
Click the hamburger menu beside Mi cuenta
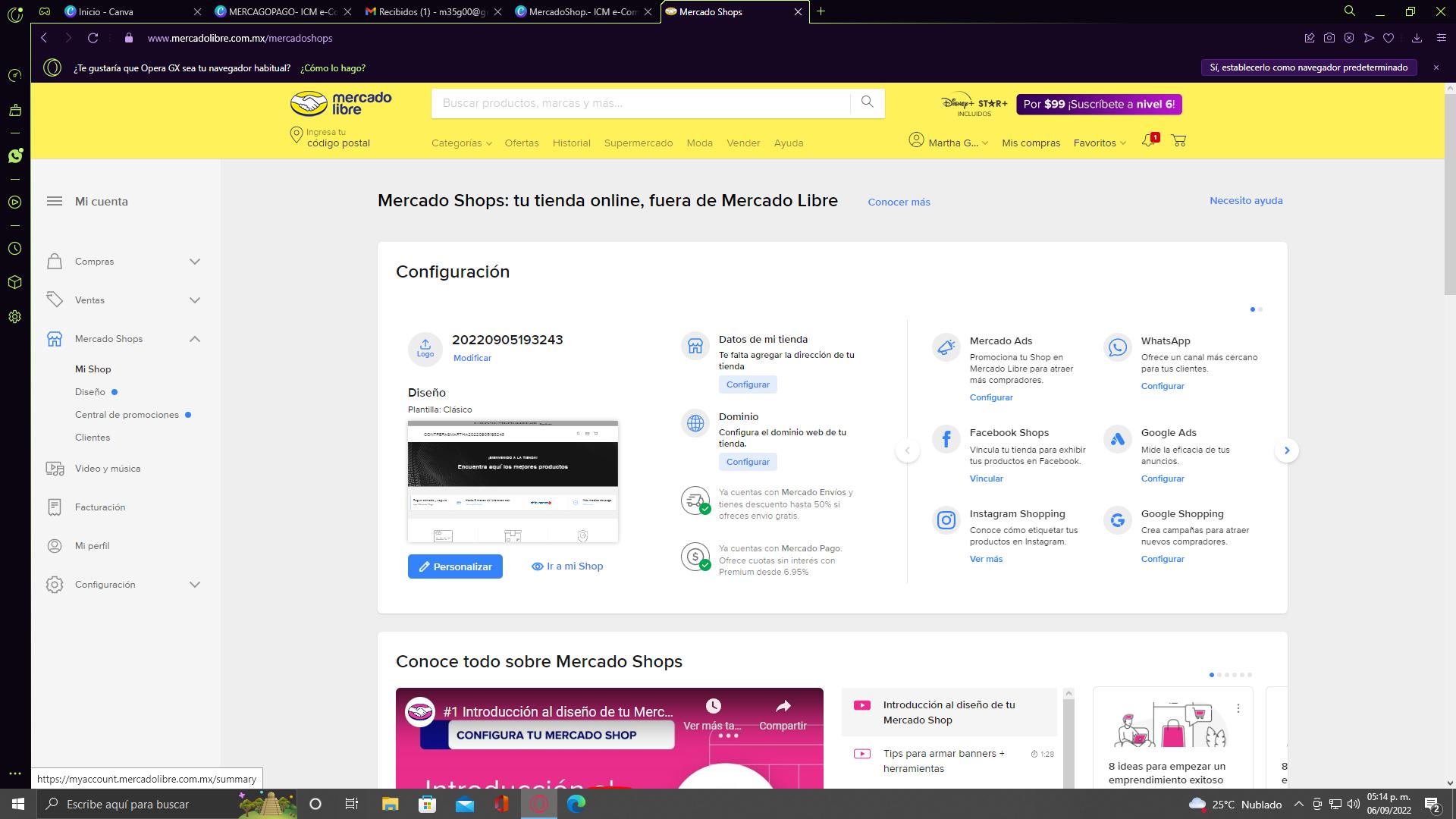click(55, 201)
